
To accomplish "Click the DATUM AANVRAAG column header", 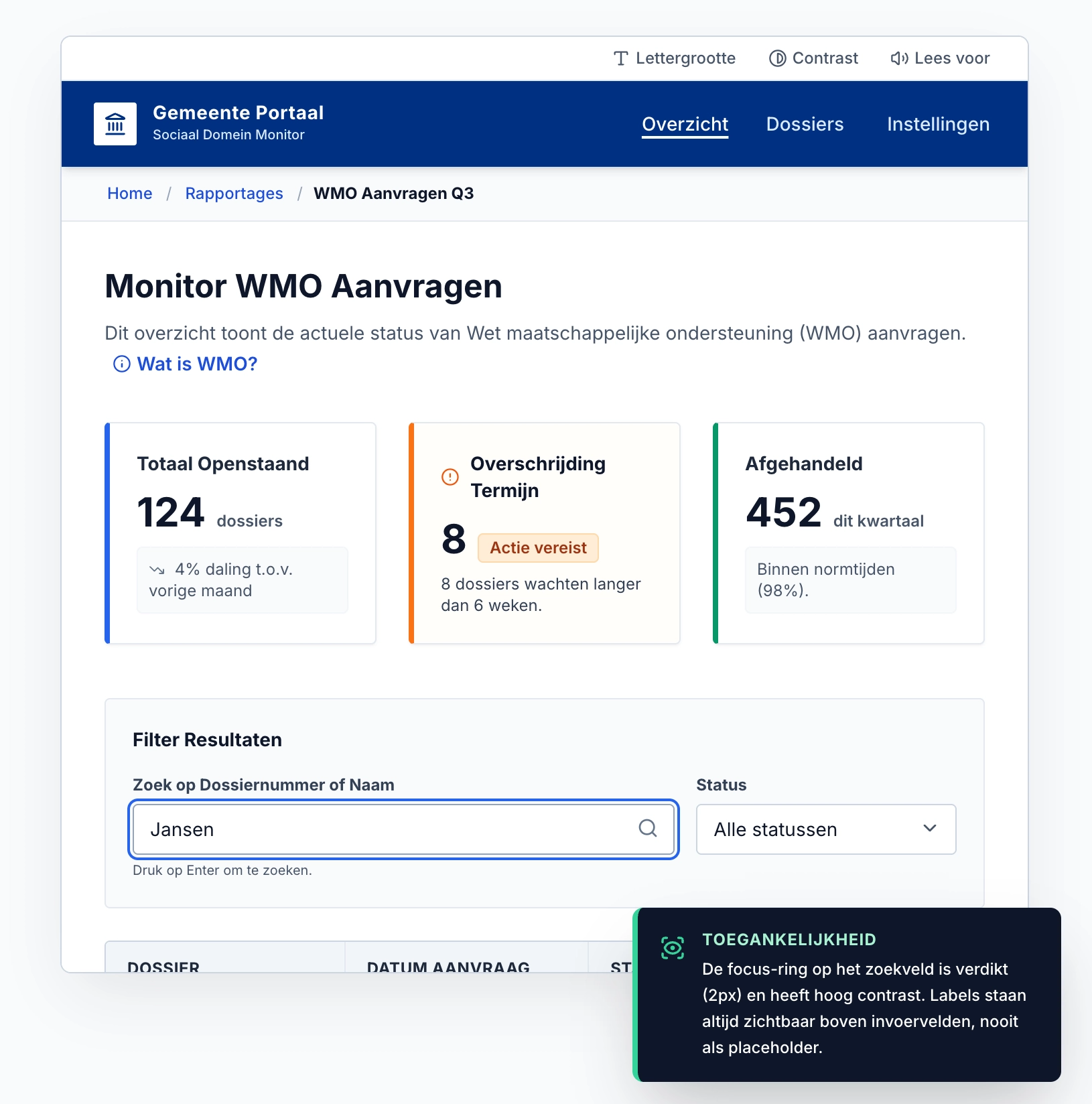I will pos(448,966).
